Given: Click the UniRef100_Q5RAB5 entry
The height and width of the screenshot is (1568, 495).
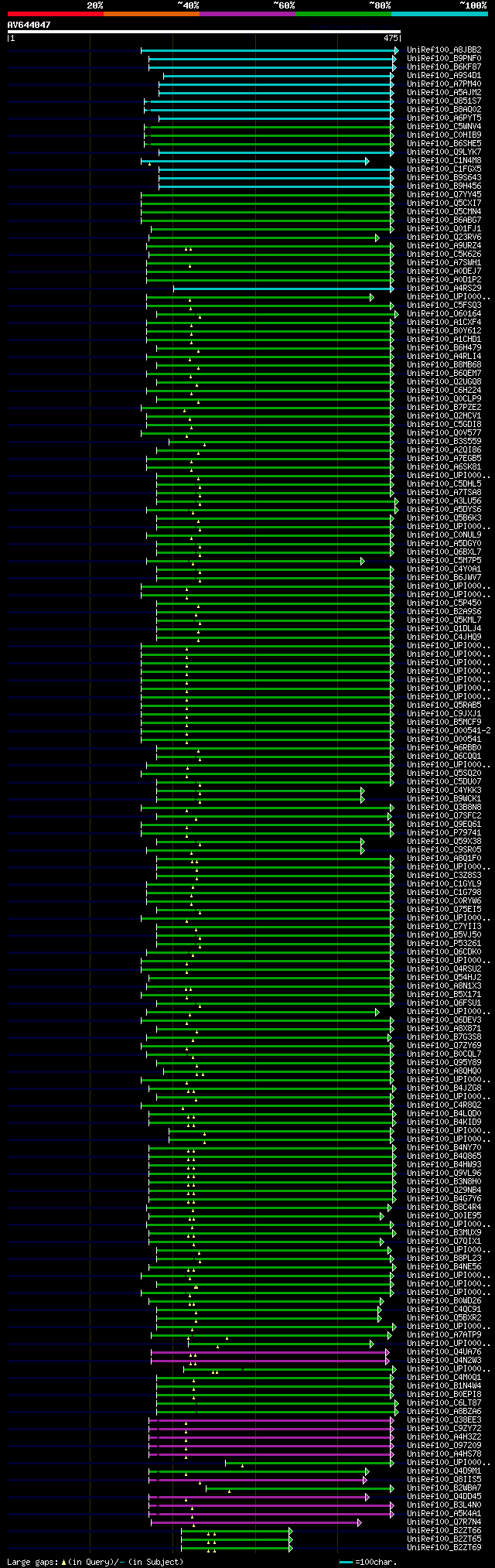Looking at the screenshot, I should click(444, 705).
